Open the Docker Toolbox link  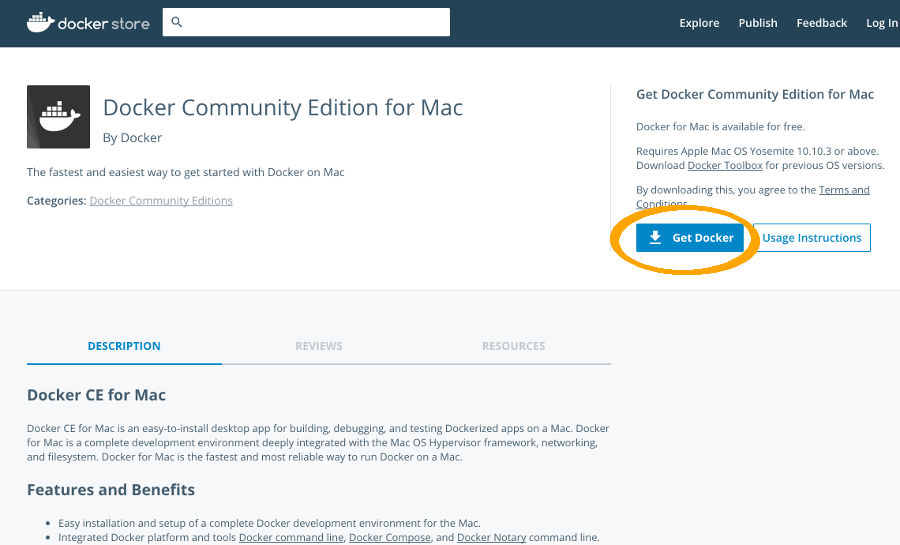[725, 165]
